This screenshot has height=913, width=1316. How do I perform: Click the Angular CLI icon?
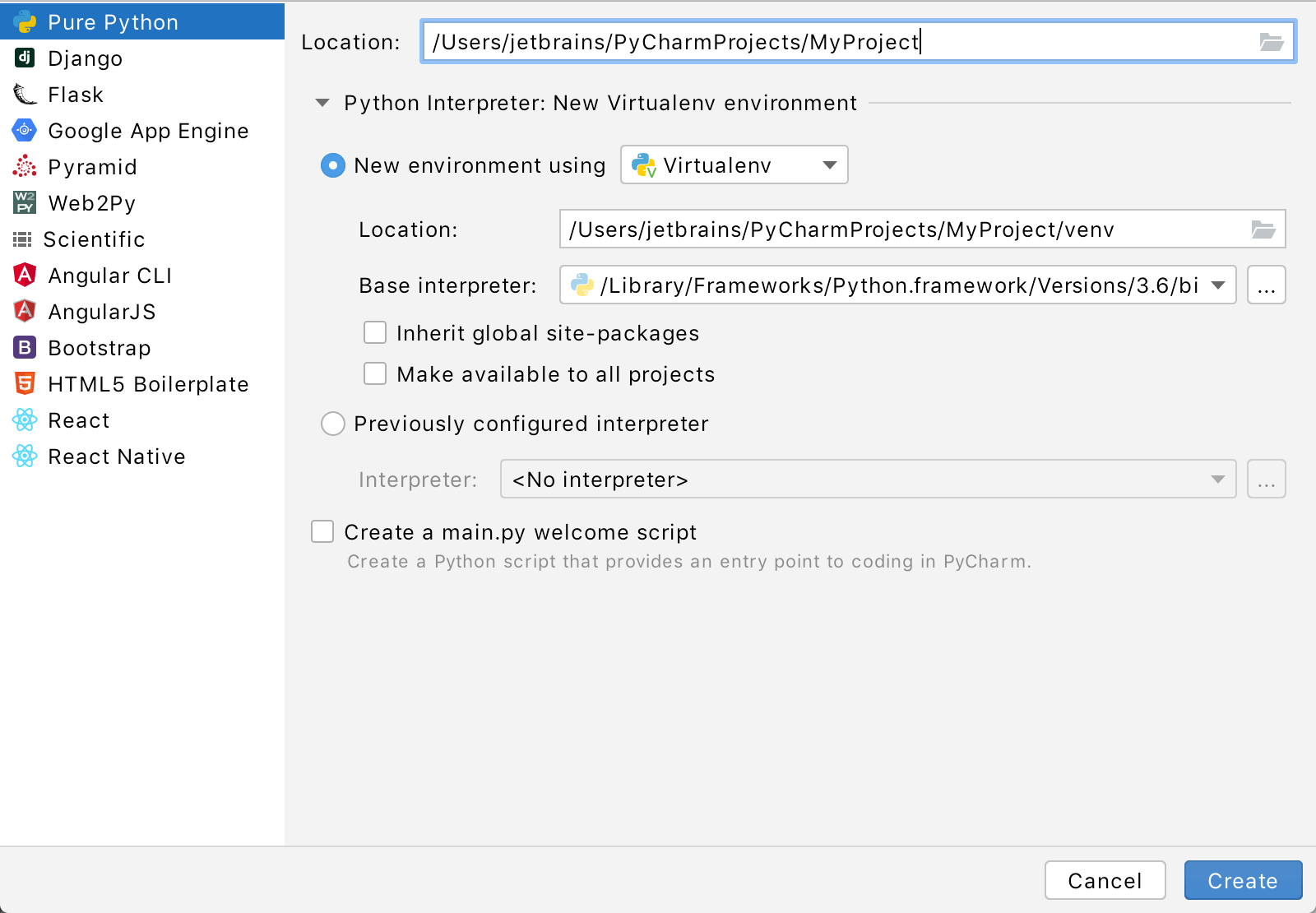(x=24, y=275)
